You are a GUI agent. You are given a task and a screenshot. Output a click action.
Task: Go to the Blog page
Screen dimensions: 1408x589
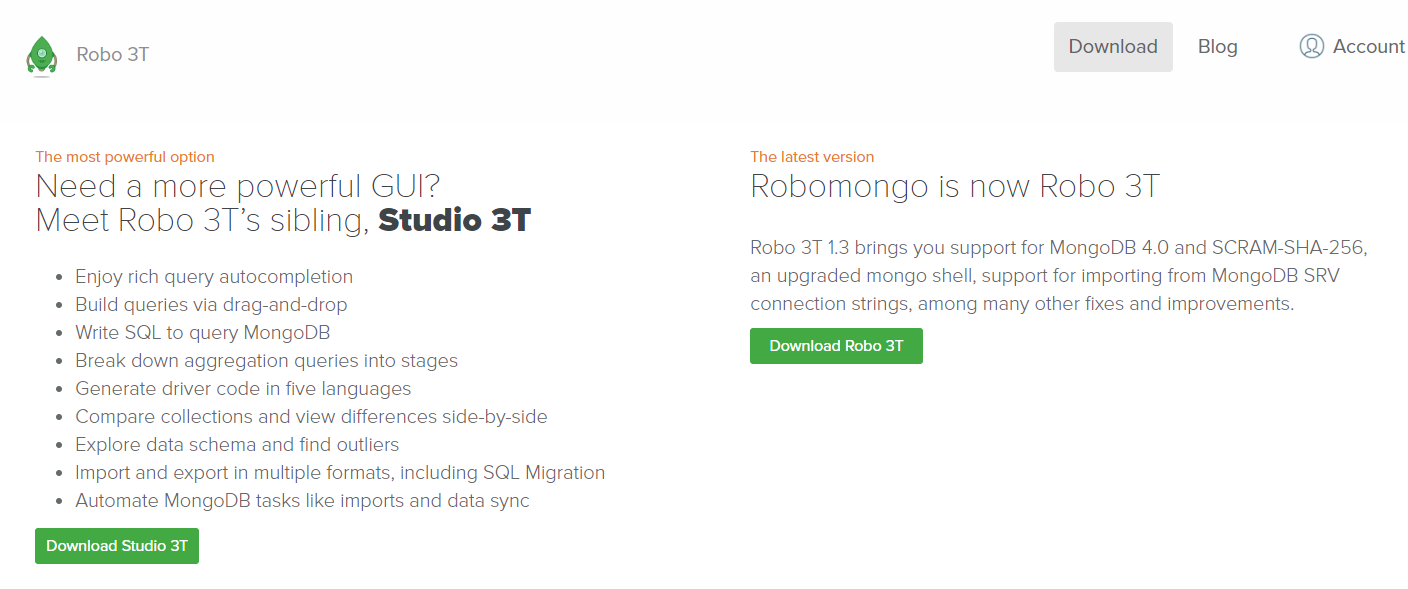tap(1217, 47)
